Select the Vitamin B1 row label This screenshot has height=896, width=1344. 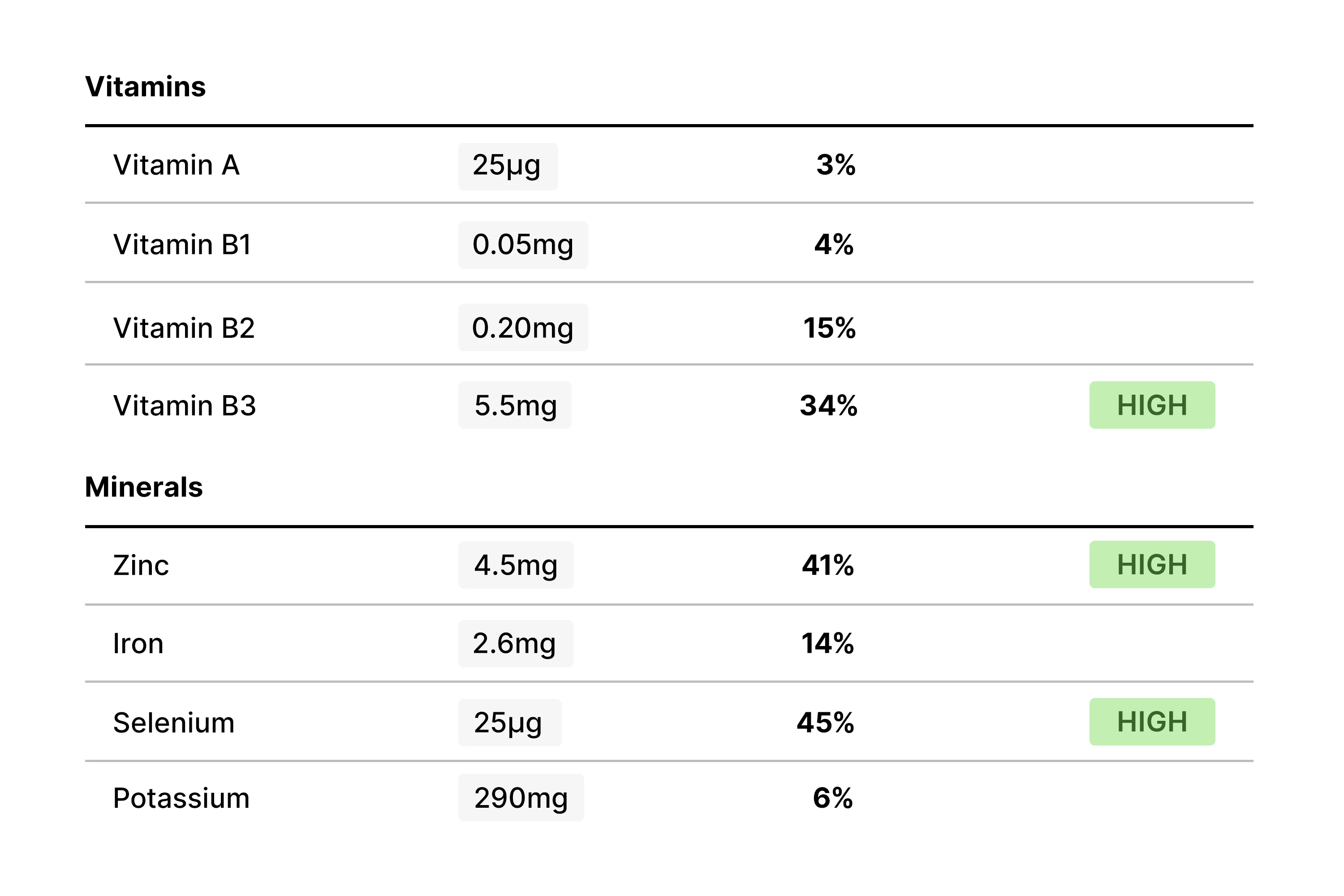182,245
